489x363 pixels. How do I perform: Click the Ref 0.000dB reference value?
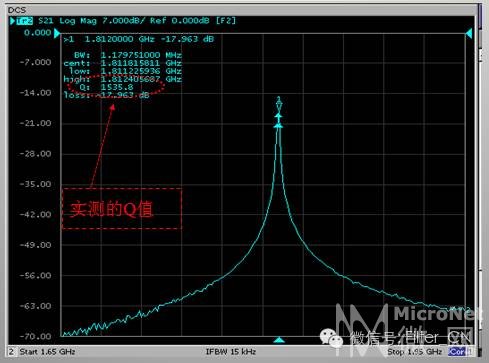click(x=180, y=21)
